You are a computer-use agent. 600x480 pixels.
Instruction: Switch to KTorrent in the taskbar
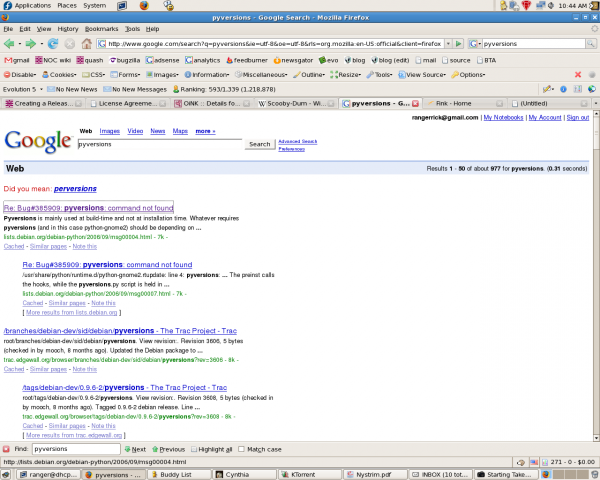[x=310, y=475]
